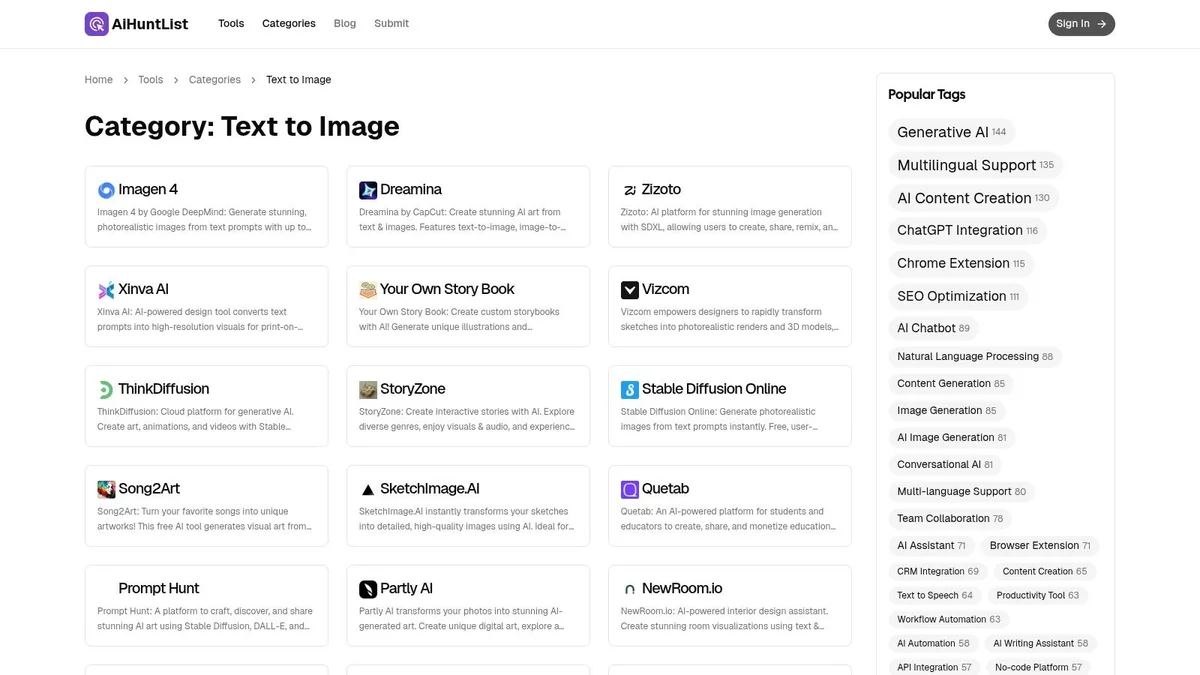Open the Imagen 4 tool title
This screenshot has width=1200, height=675.
coord(148,190)
